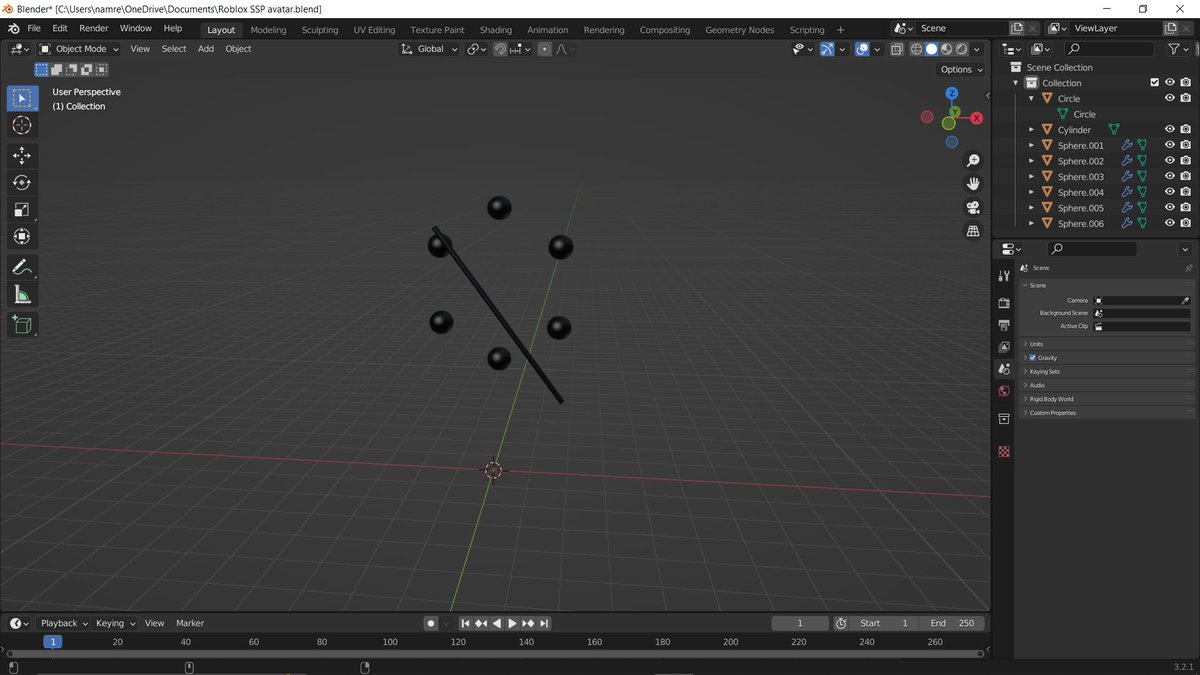Toggle X-ray mode button
Image resolution: width=1200 pixels, height=675 pixels.
click(x=896, y=49)
